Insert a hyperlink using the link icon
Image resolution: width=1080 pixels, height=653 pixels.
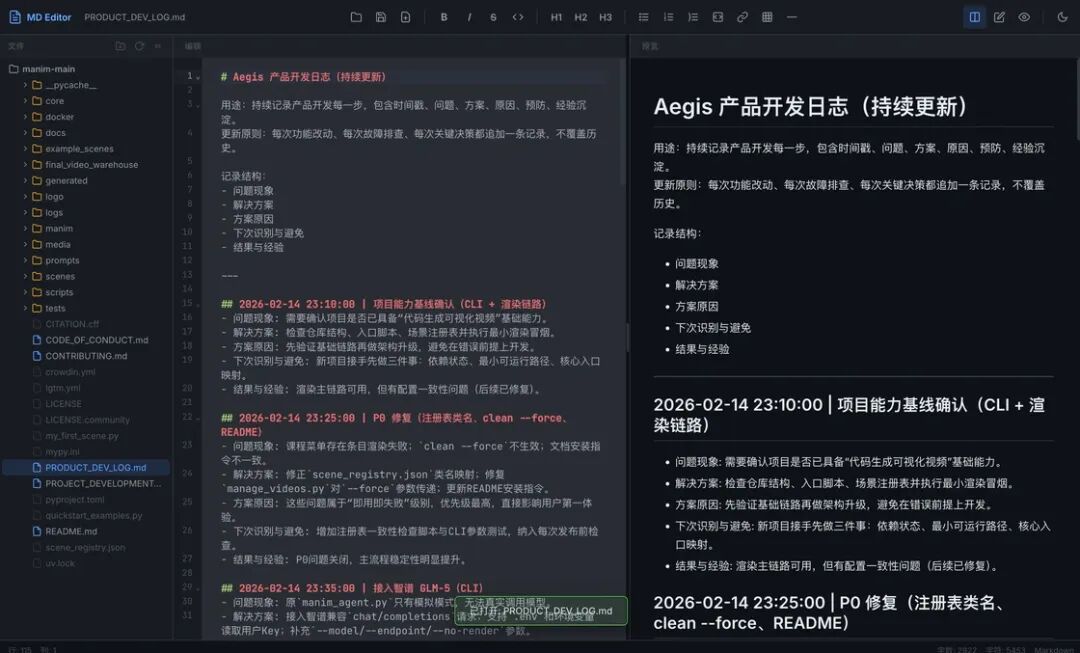coord(742,17)
